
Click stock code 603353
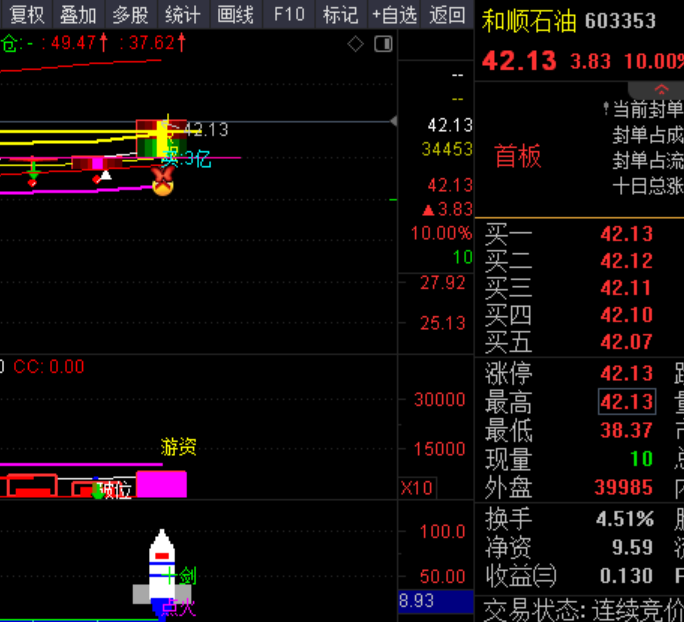620,21
